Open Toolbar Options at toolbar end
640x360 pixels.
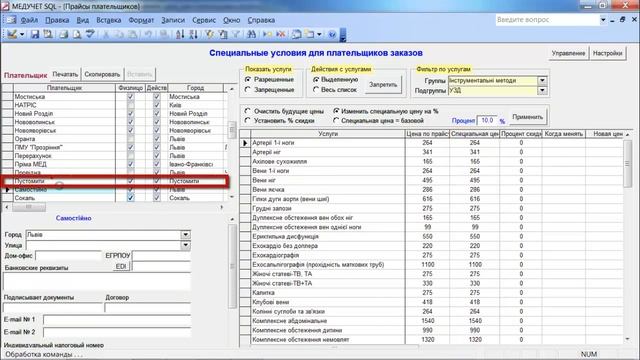[x=343, y=35]
